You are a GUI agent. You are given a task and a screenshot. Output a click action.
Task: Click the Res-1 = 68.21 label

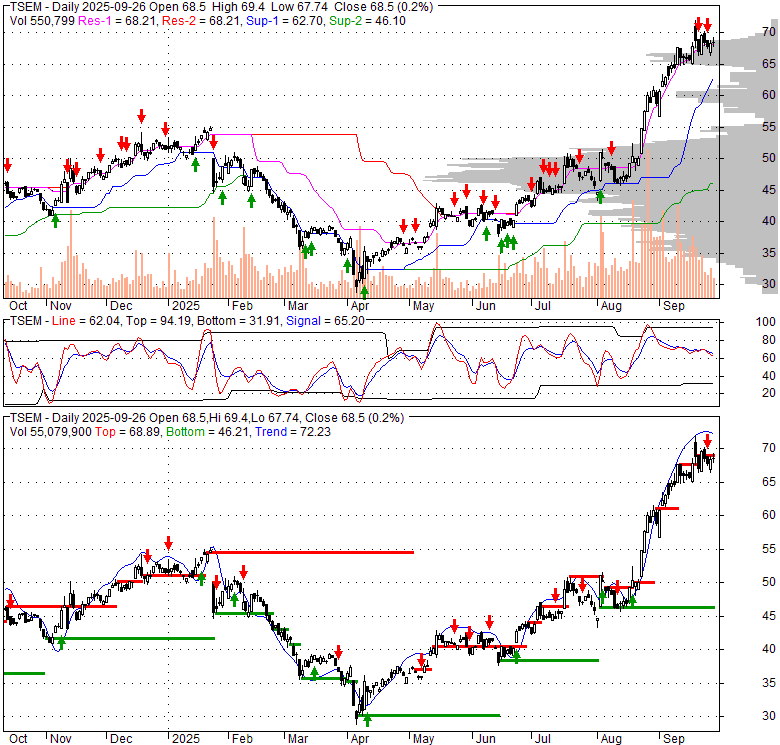[x=118, y=21]
